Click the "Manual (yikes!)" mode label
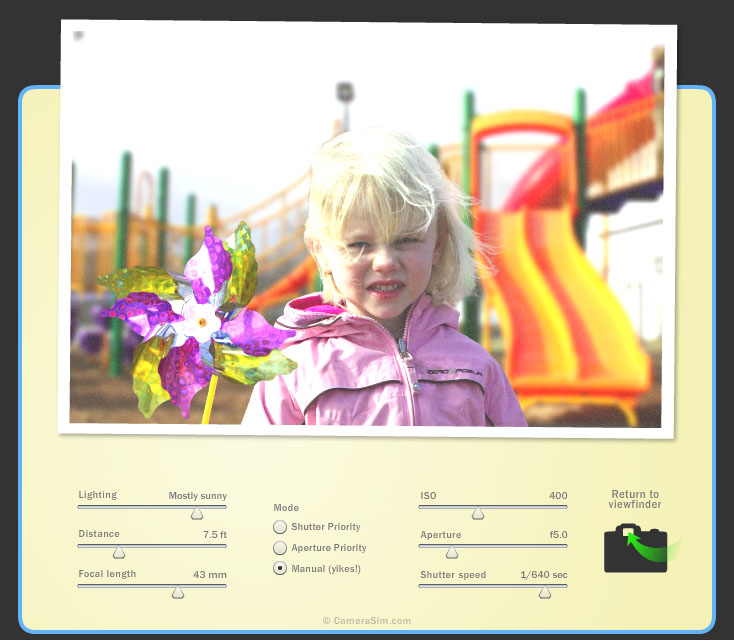Viewport: 734px width, 640px height. (x=326, y=568)
